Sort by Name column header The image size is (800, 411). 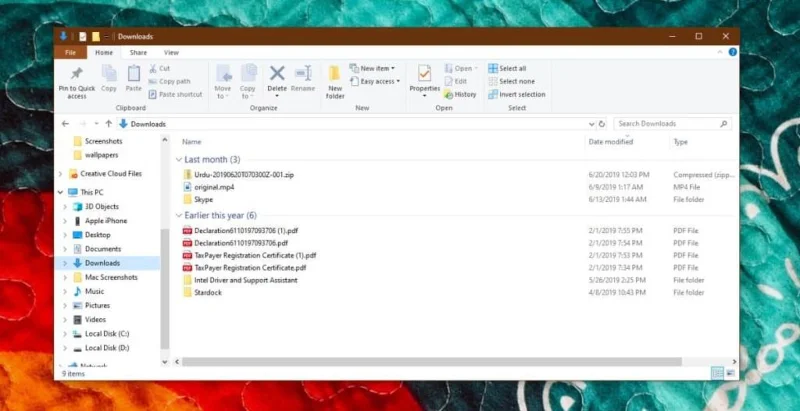[192, 142]
